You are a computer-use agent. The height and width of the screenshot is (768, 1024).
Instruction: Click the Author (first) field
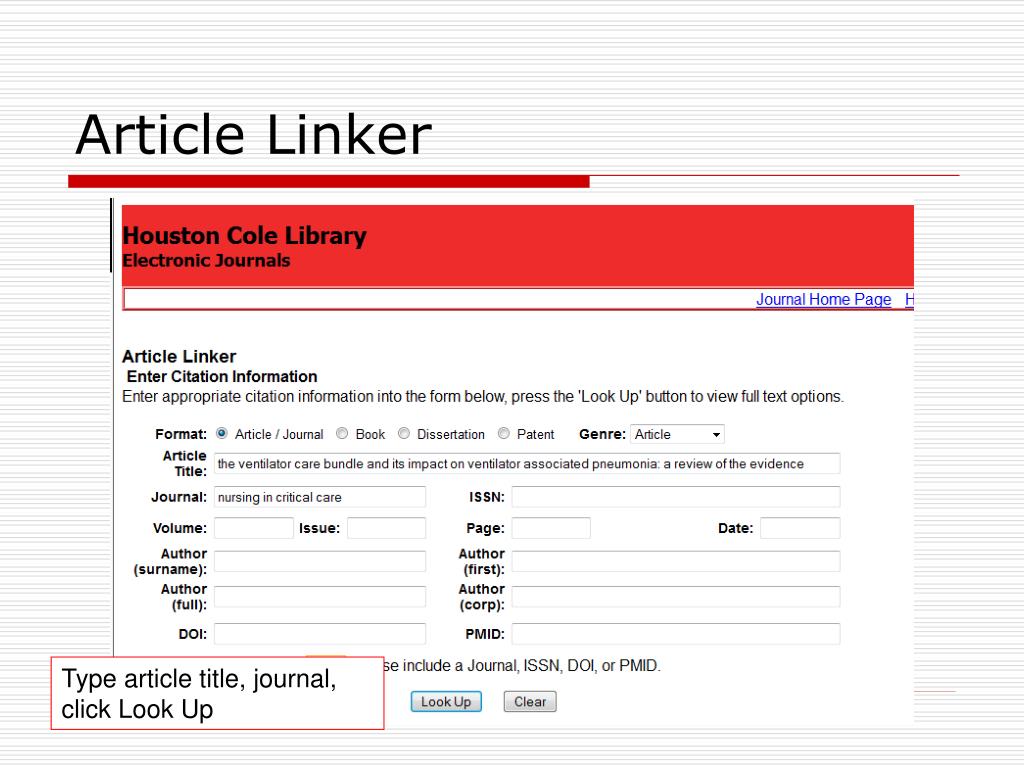point(676,562)
